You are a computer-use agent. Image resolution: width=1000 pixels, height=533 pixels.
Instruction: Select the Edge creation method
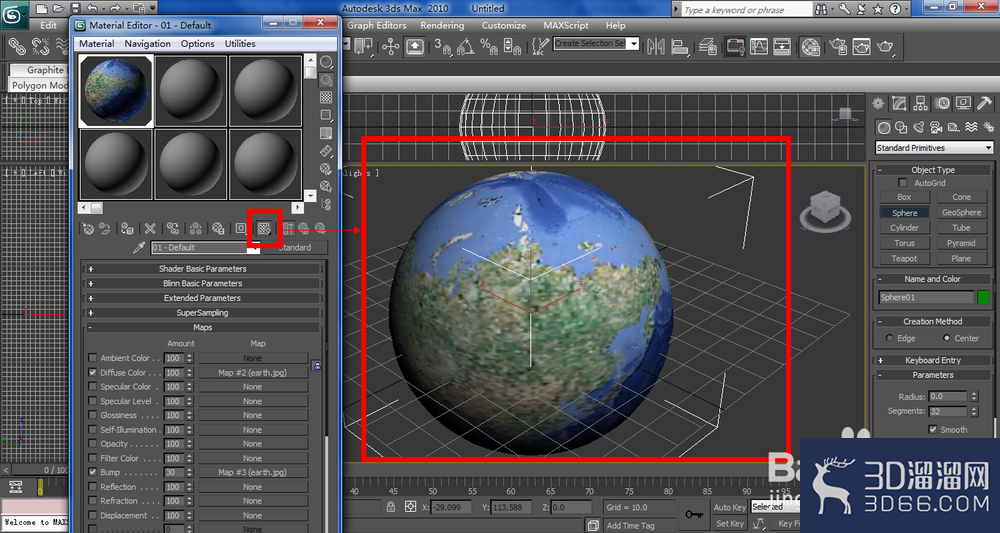click(x=889, y=338)
